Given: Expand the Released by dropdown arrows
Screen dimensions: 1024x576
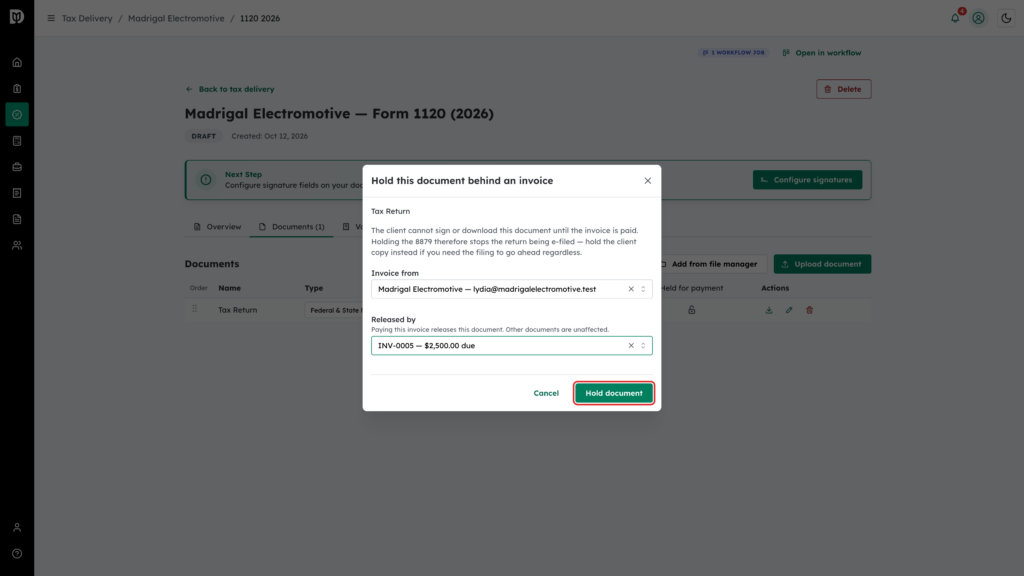Looking at the screenshot, I should (x=643, y=345).
